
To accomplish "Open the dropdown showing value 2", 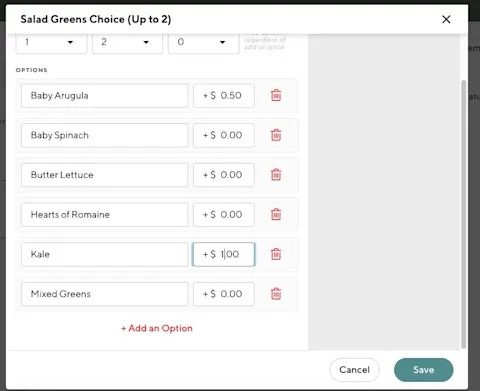I will pos(127,42).
